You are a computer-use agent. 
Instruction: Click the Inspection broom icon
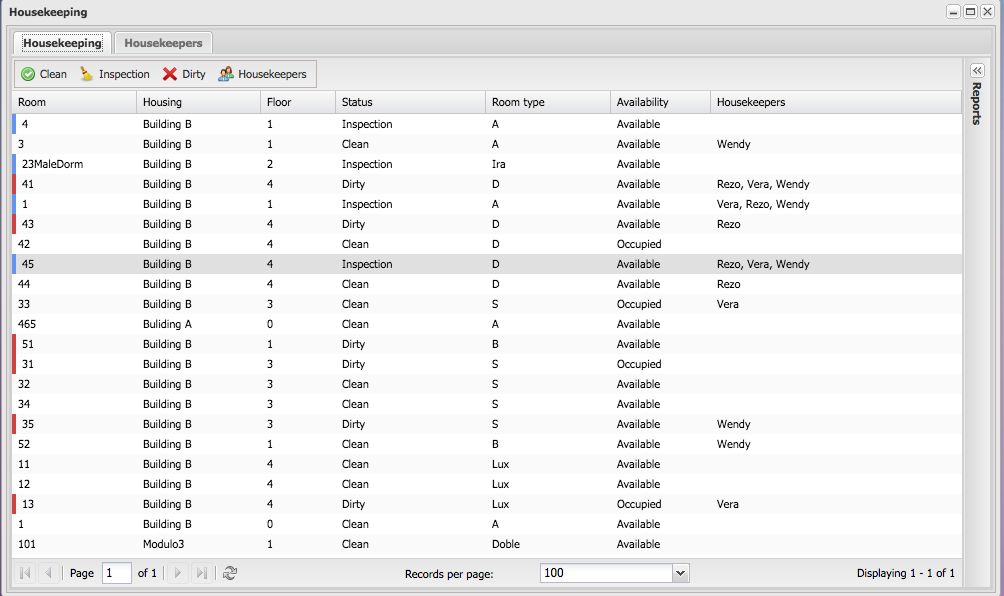tap(86, 74)
